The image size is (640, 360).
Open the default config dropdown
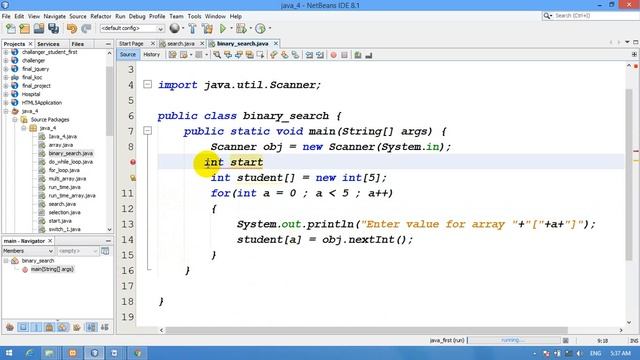[x=132, y=28]
